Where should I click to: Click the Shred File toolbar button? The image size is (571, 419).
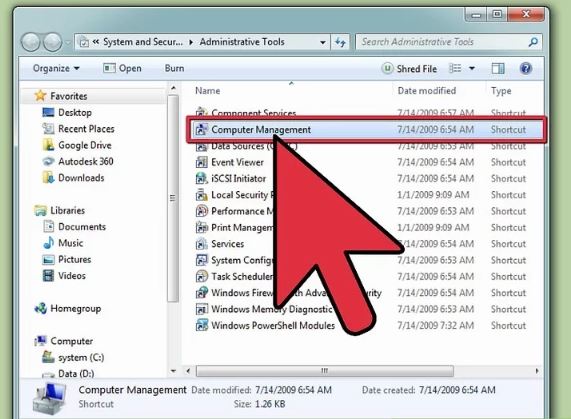(x=409, y=68)
